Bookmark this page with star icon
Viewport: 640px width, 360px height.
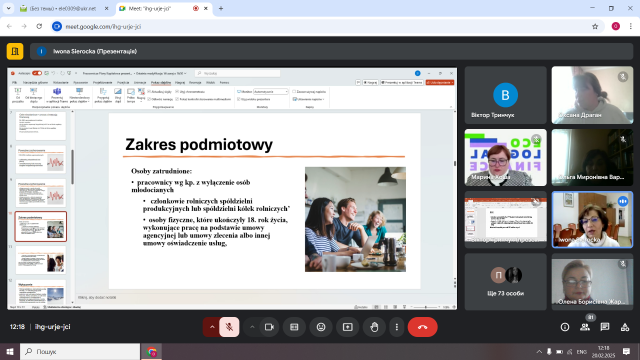coord(595,26)
